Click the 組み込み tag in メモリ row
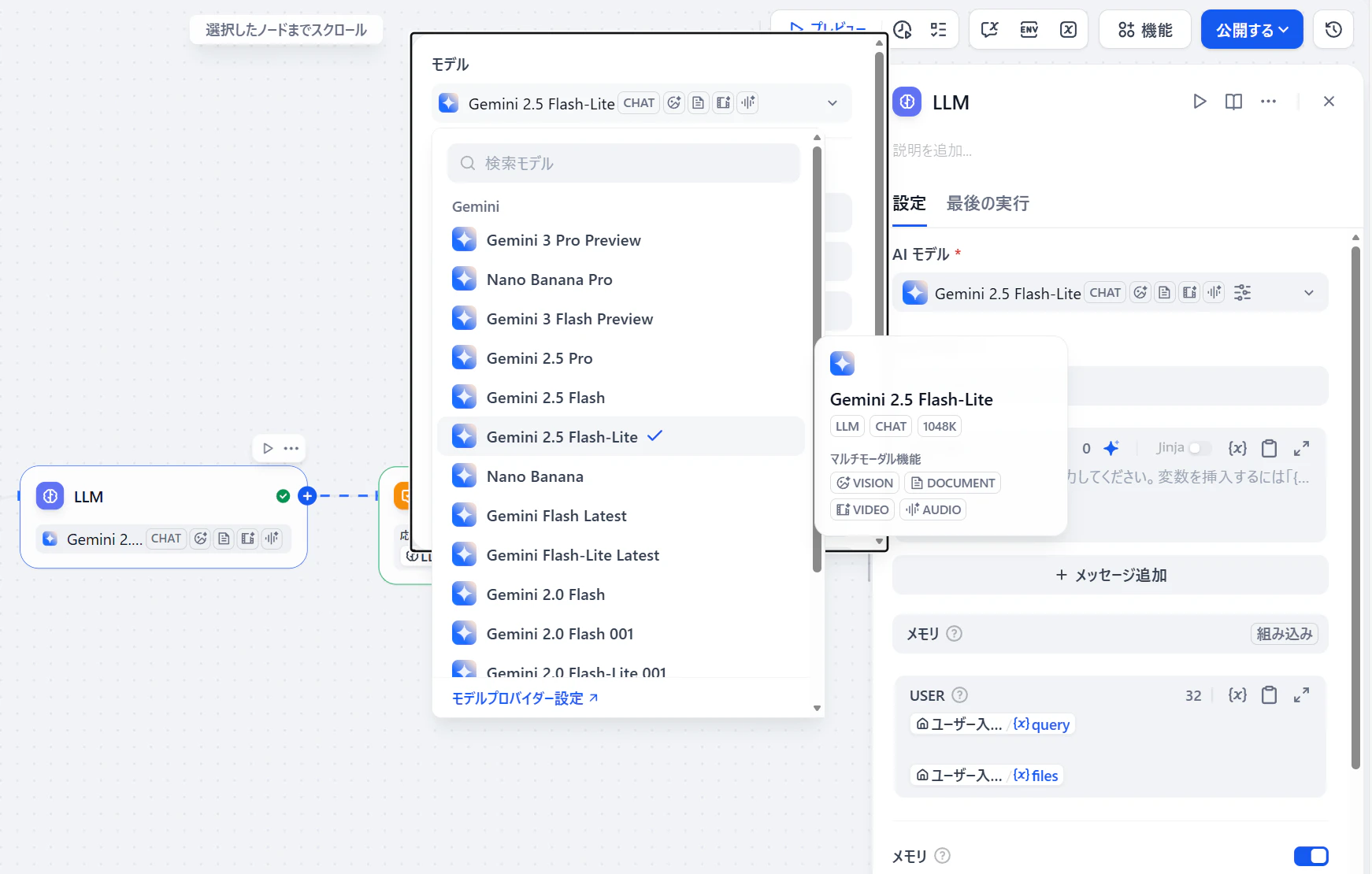Viewport: 1372px width, 874px height. click(1285, 634)
